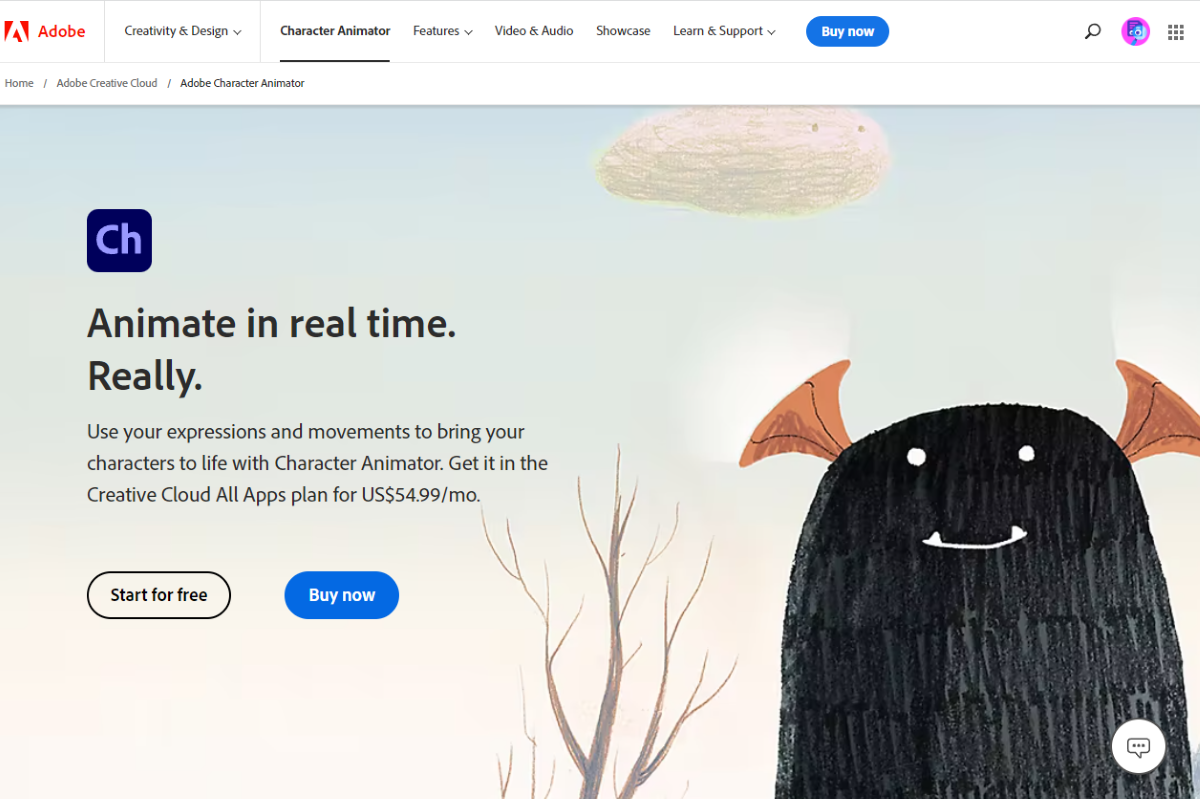Click the Character Animator Ch icon

(x=119, y=240)
